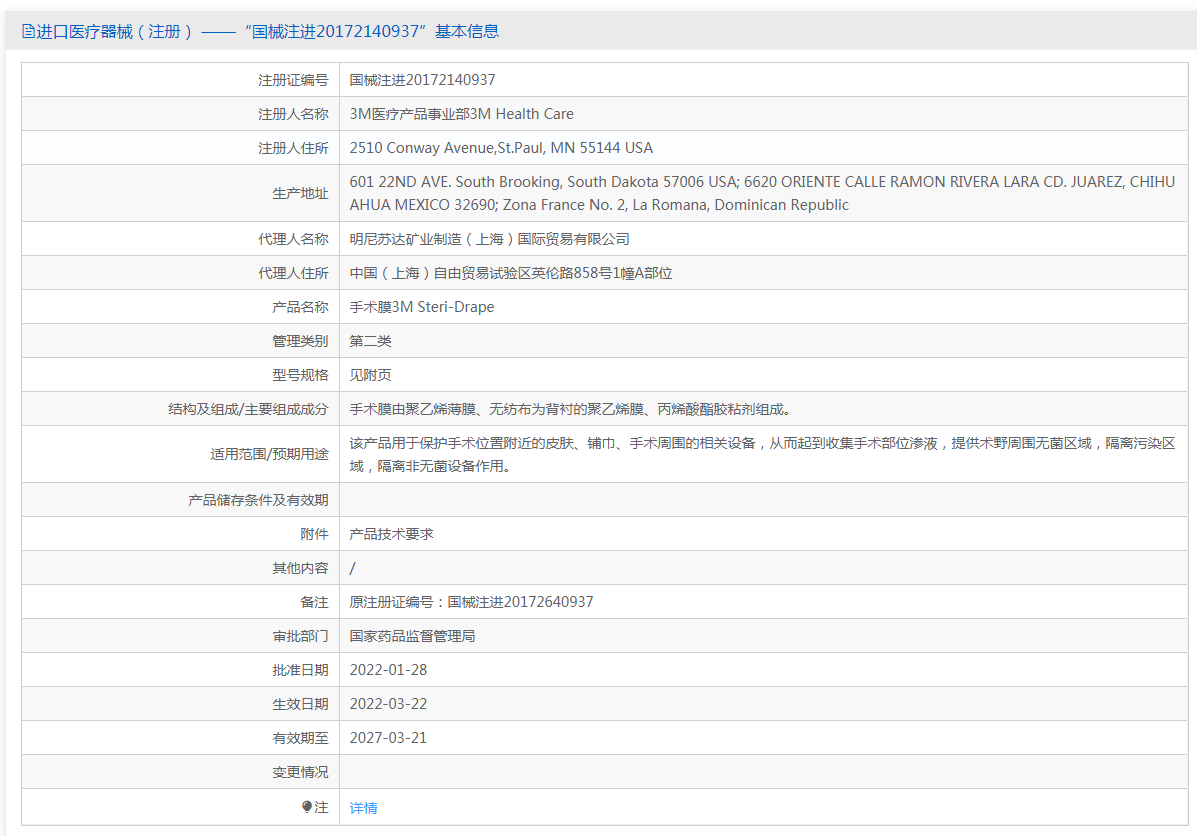Click the document icon in header
The width and height of the screenshot is (1197, 836).
(x=27, y=31)
